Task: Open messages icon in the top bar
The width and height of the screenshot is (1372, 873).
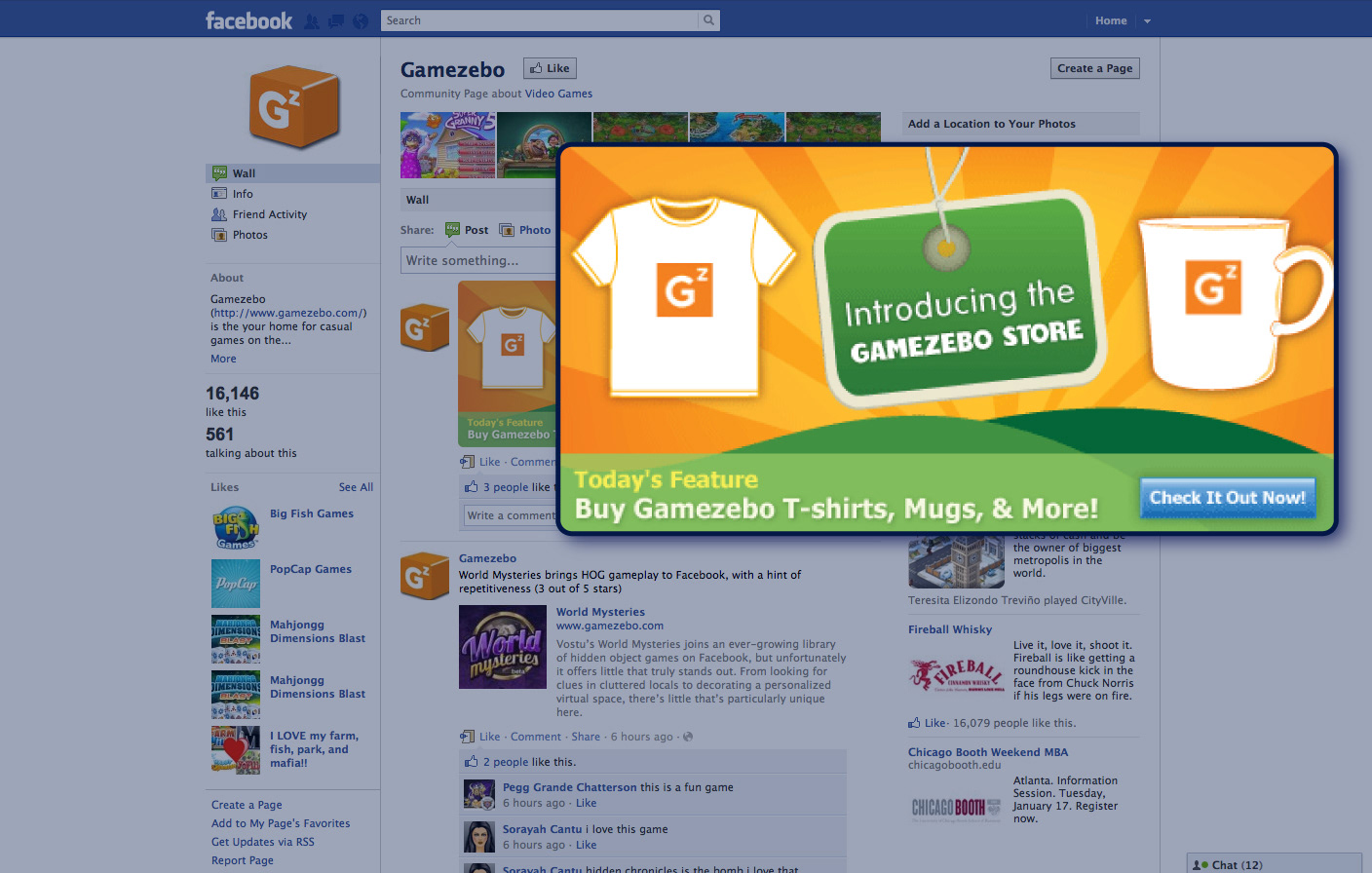Action: [336, 20]
